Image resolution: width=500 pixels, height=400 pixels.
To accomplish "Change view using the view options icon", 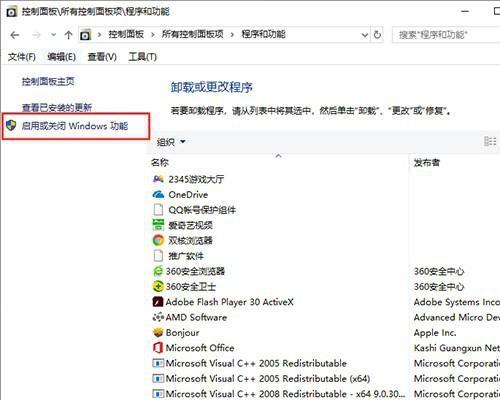I will (x=490, y=141).
